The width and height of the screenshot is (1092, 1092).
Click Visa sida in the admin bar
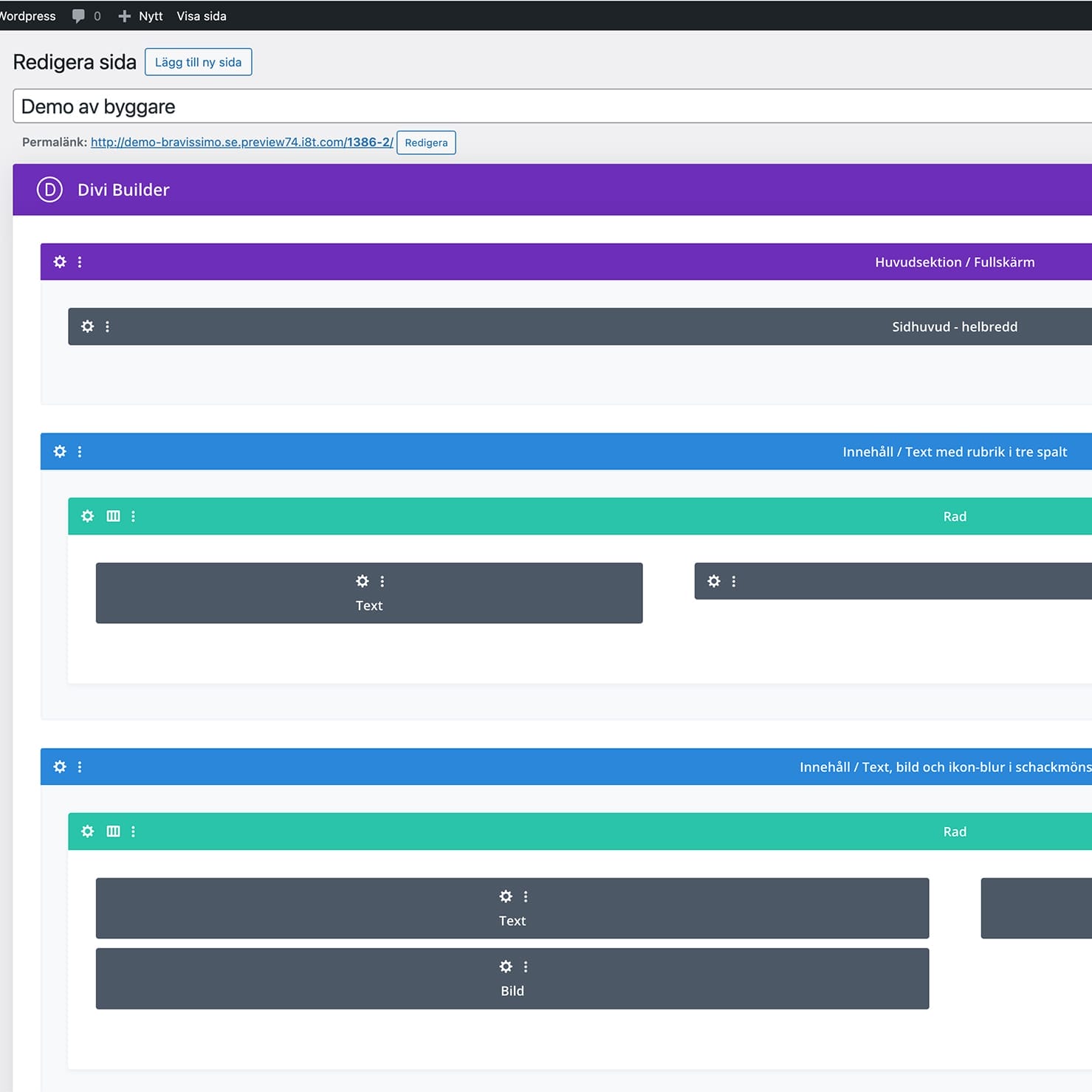(x=202, y=16)
